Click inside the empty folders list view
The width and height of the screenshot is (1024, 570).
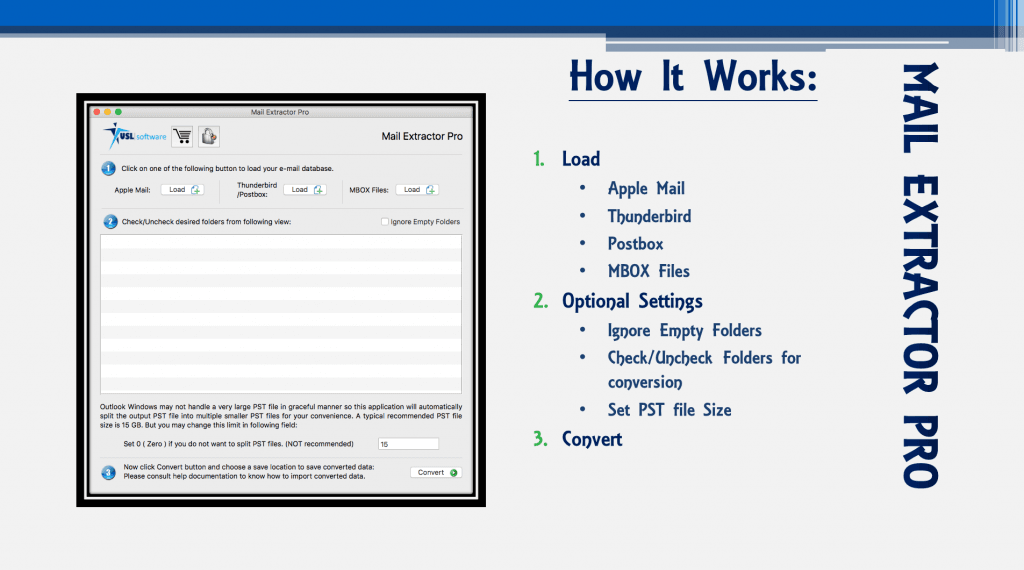[280, 313]
